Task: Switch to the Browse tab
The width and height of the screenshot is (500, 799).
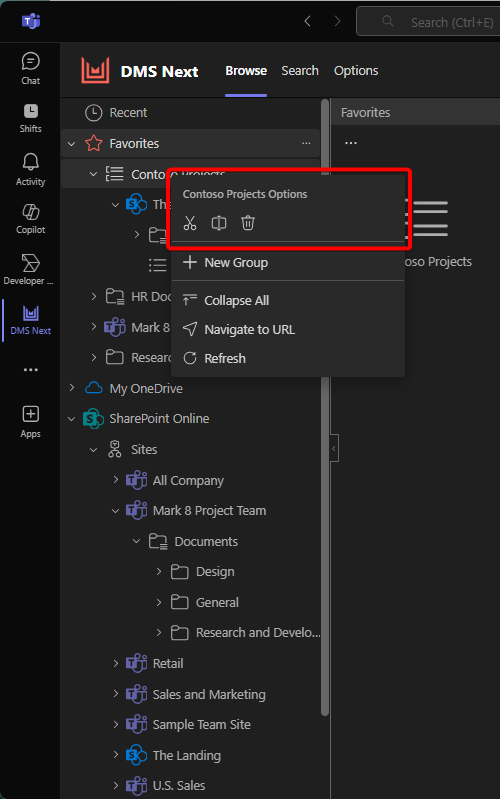Action: point(246,71)
